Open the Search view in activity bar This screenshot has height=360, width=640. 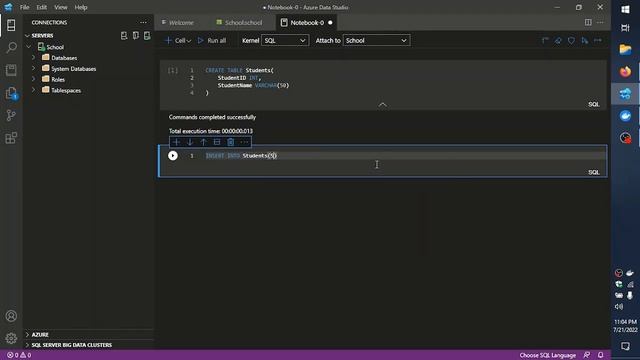point(11,47)
